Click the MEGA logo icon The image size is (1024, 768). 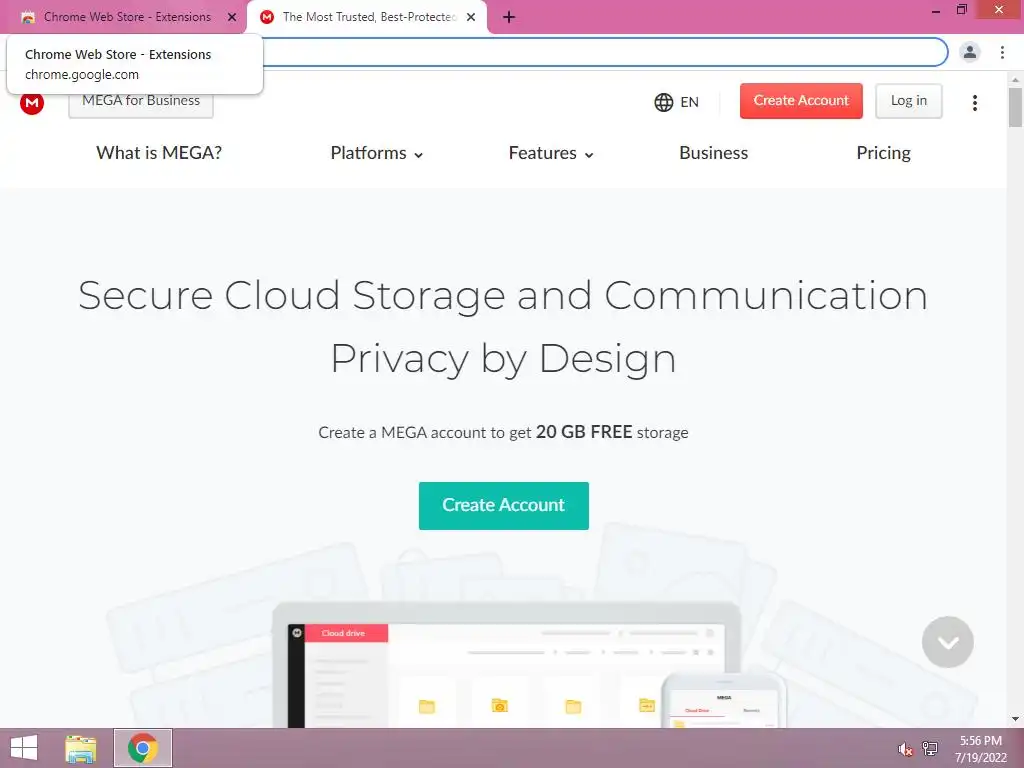31,103
